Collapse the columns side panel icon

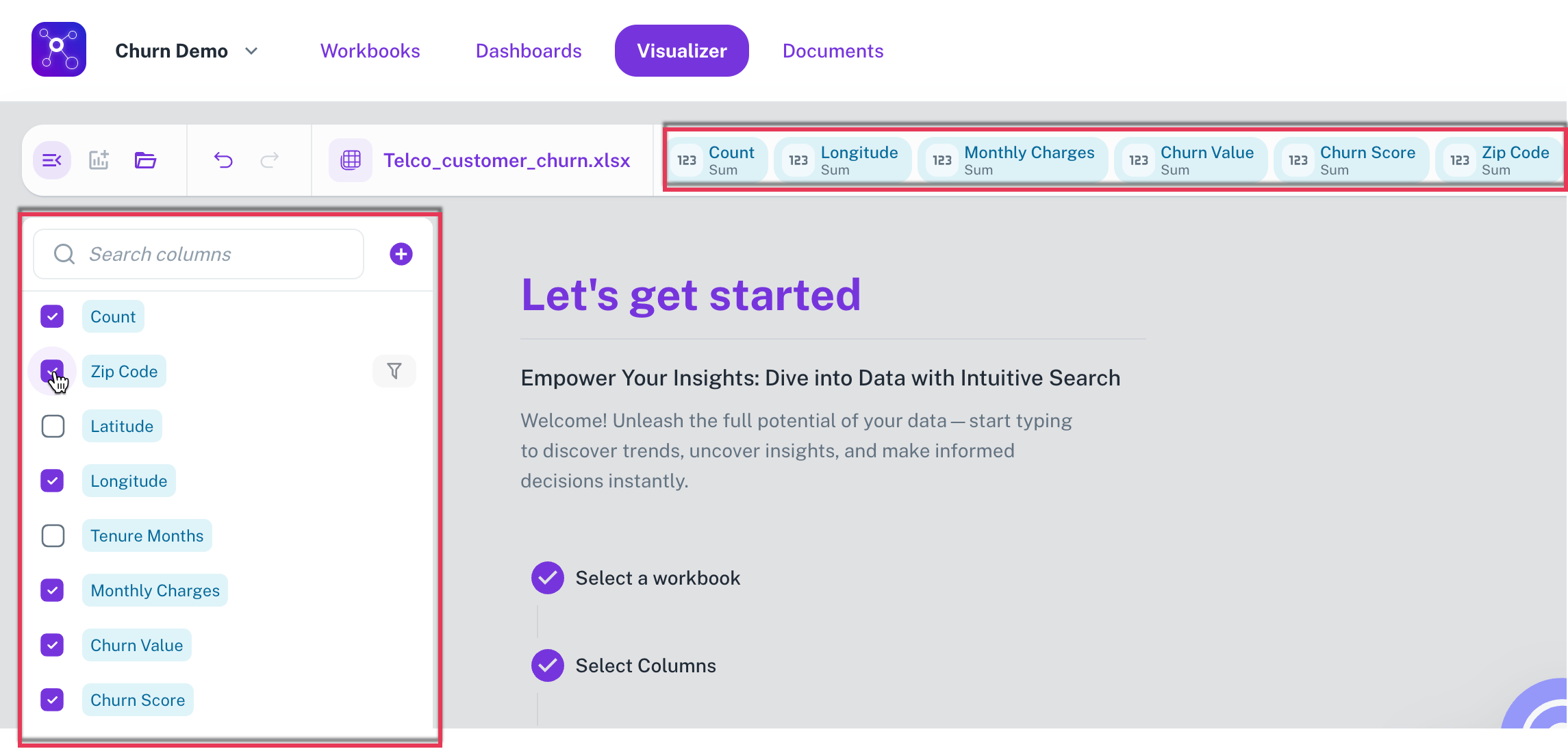coord(52,160)
